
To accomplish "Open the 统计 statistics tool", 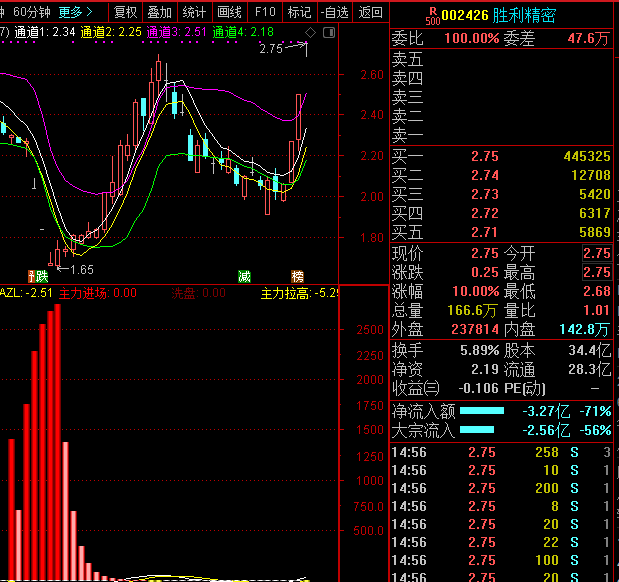I will coord(194,12).
